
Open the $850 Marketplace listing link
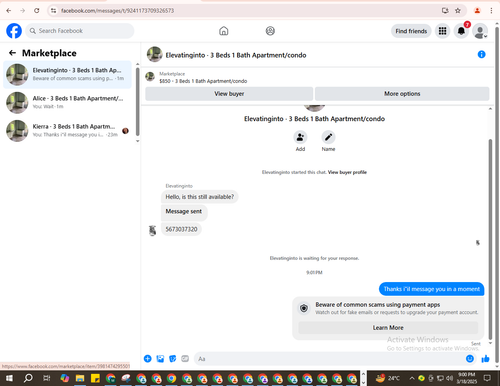pyautogui.click(x=203, y=81)
